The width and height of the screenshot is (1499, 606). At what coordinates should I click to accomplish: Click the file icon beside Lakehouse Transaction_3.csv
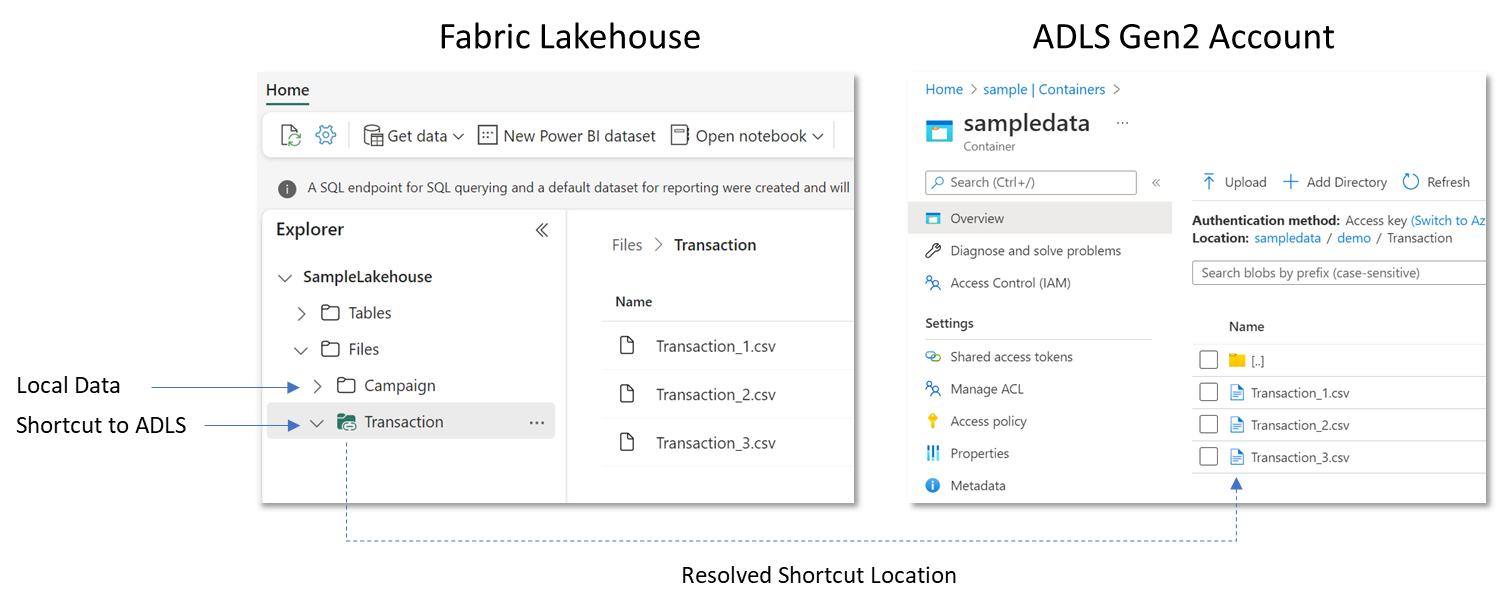point(627,443)
